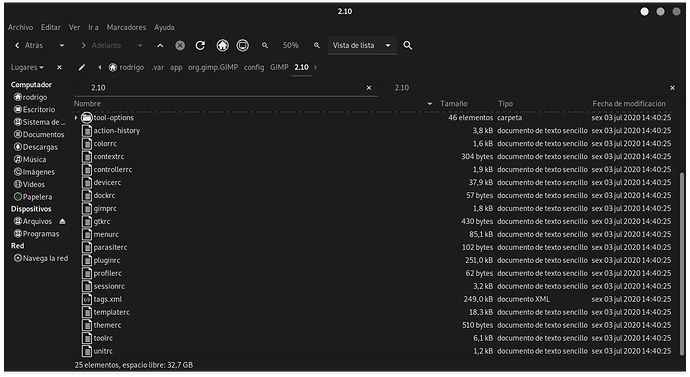Open the Vista de lista view dropdown
Image resolution: width=690 pixels, height=377 pixels.
tap(362, 45)
